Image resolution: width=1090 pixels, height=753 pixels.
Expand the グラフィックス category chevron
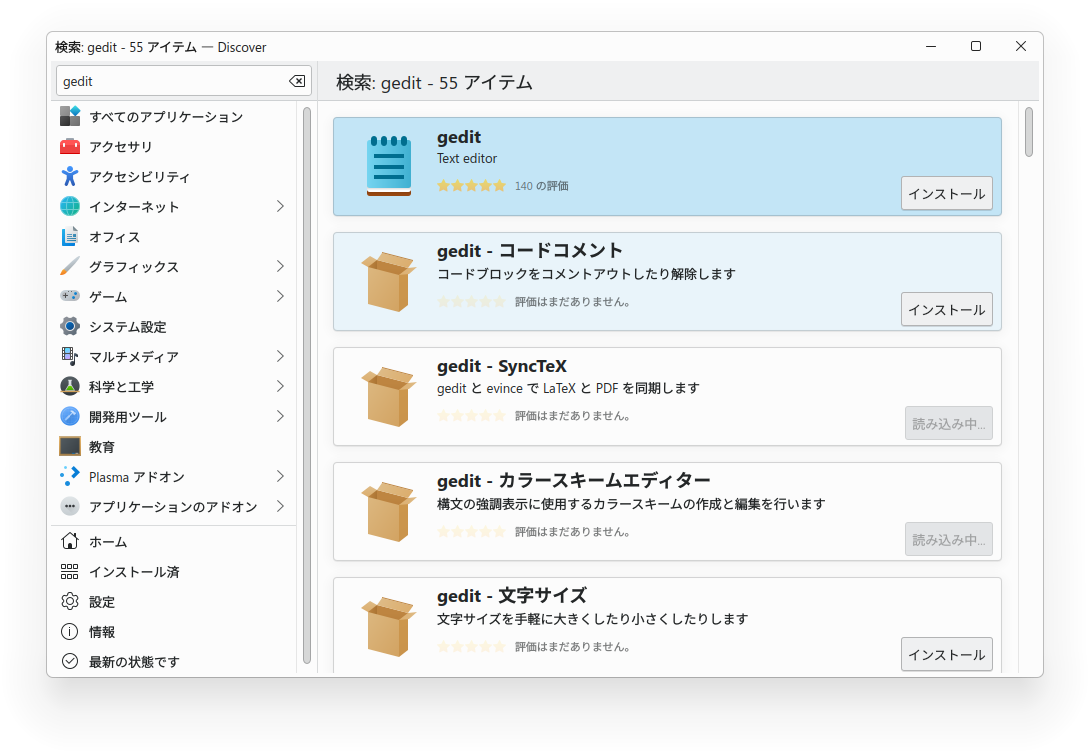coord(280,266)
